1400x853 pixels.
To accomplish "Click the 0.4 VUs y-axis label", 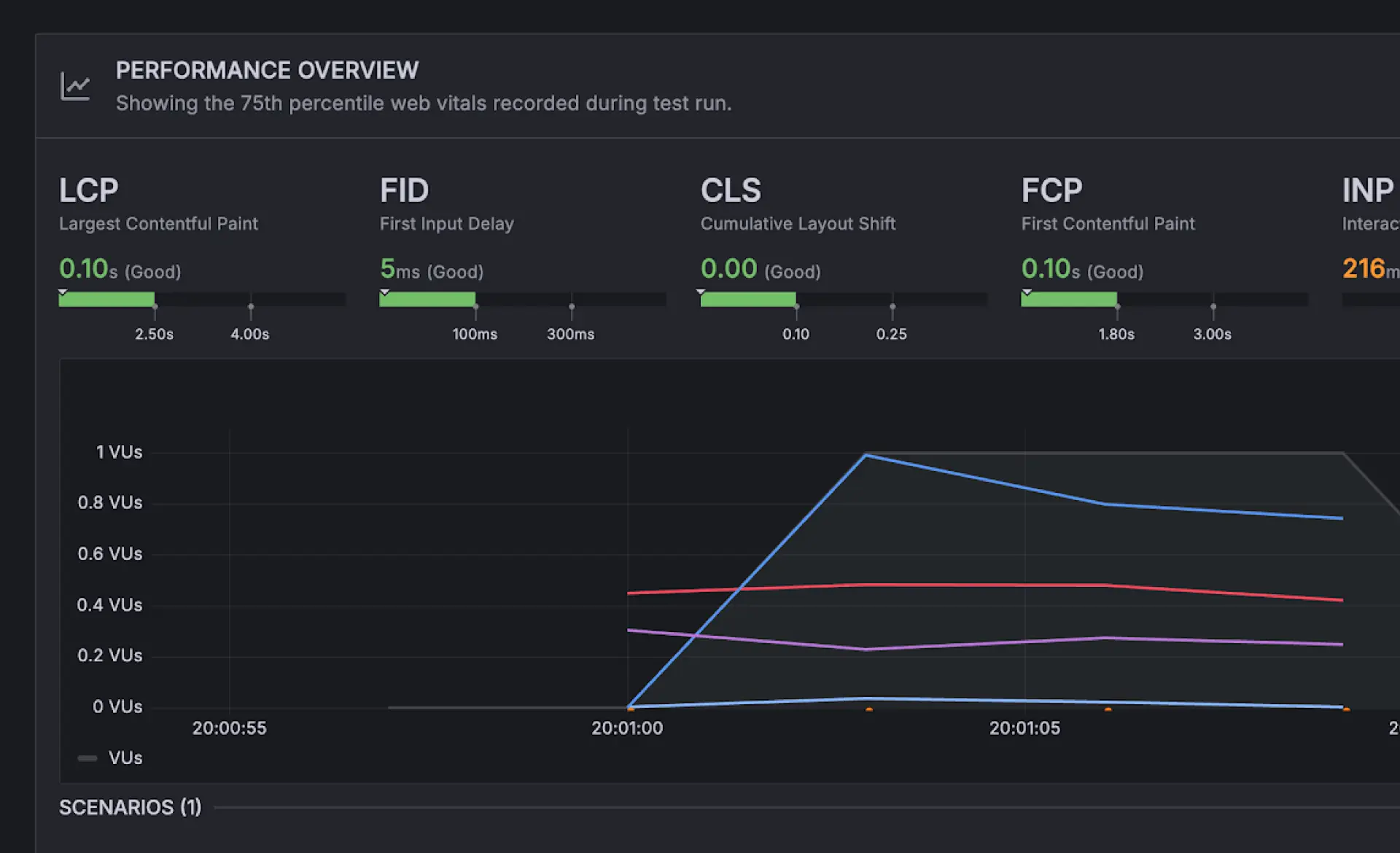I will pyautogui.click(x=109, y=604).
